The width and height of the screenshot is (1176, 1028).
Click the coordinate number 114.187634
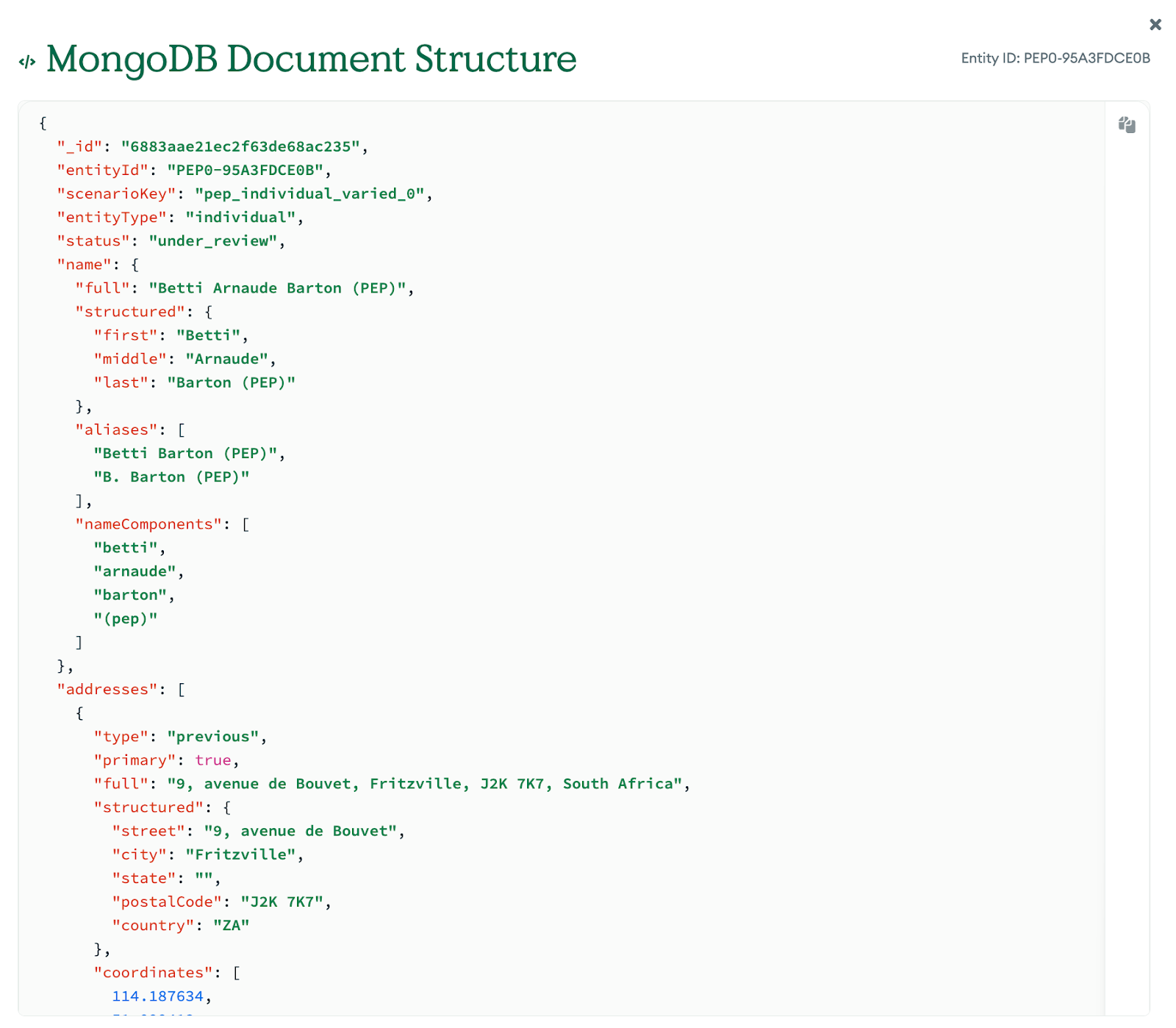[157, 996]
